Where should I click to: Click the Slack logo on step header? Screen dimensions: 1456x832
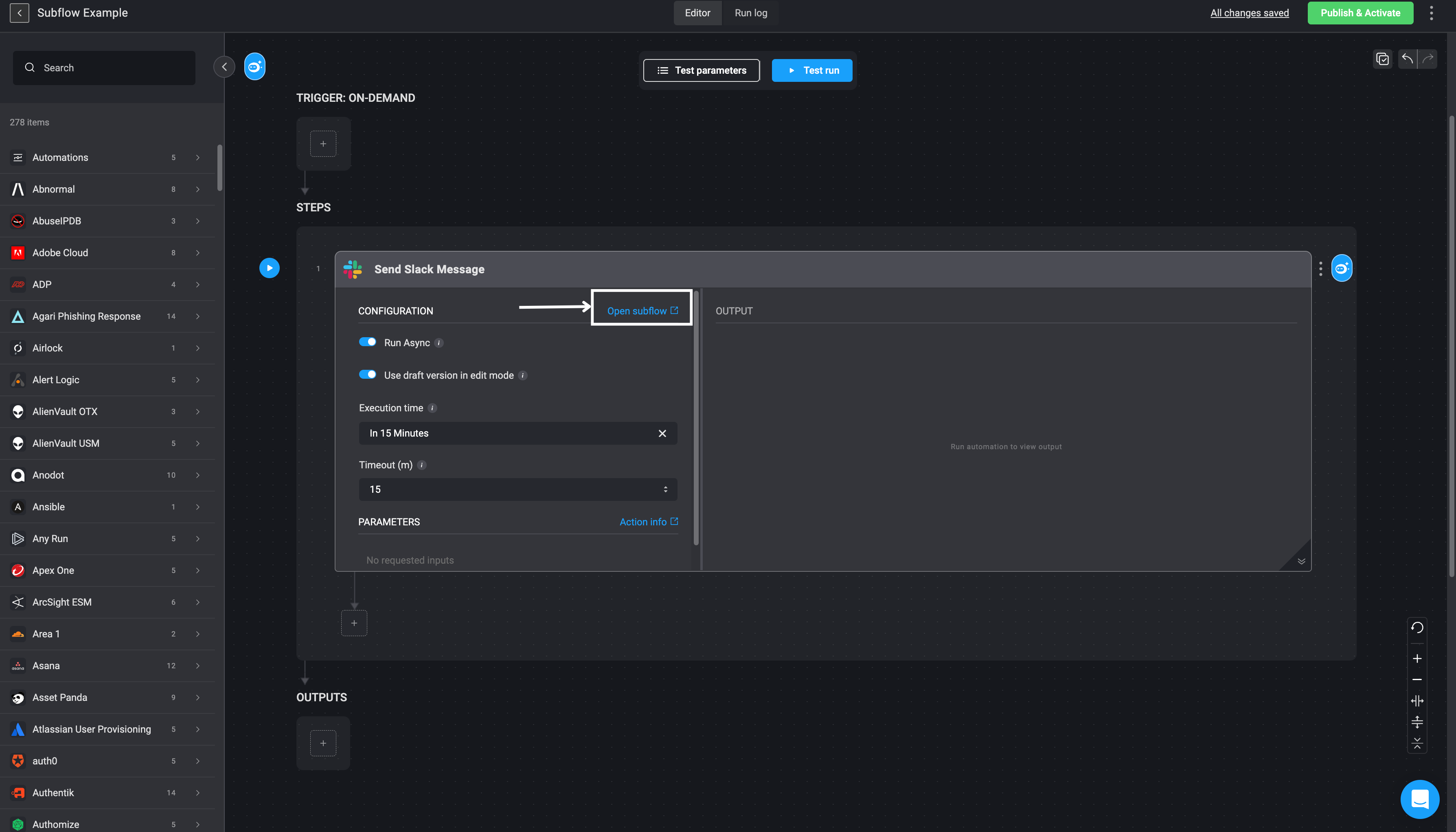click(353, 269)
